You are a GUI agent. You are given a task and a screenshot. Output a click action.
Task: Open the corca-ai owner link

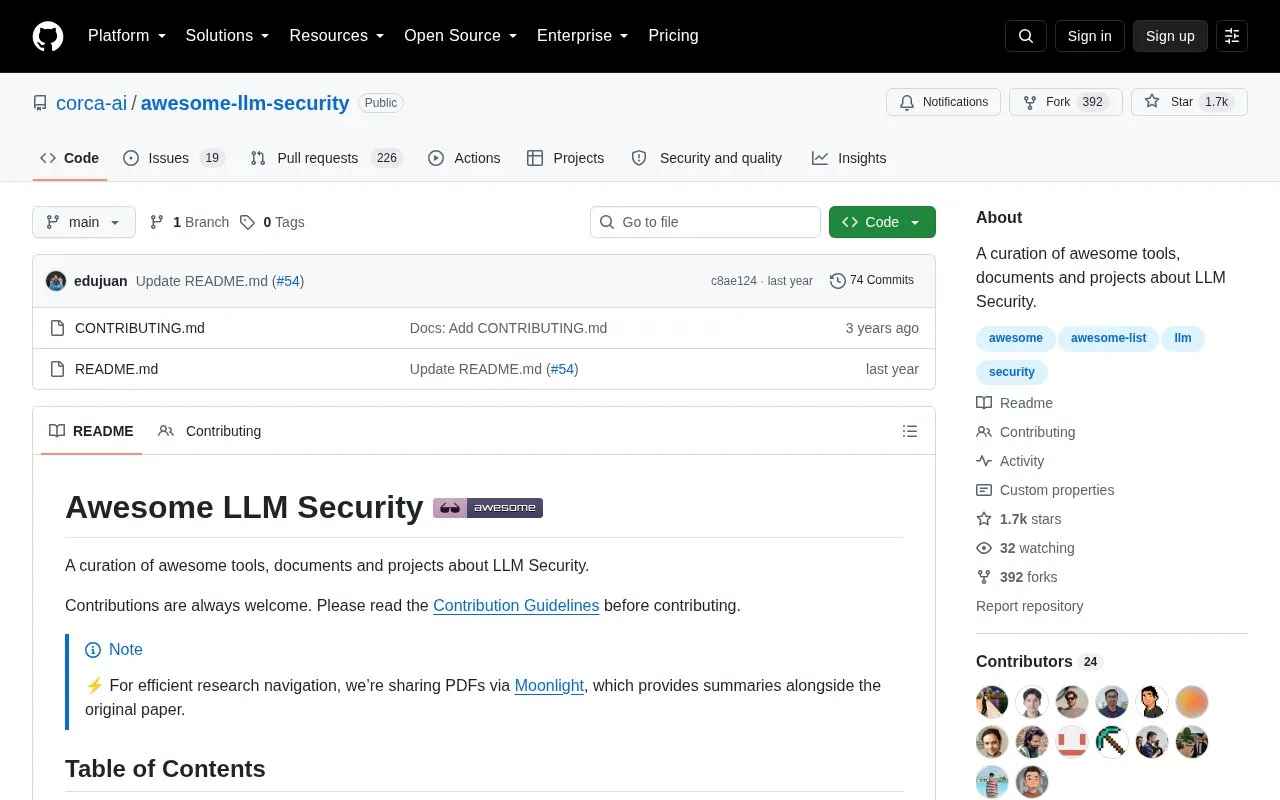click(x=92, y=103)
